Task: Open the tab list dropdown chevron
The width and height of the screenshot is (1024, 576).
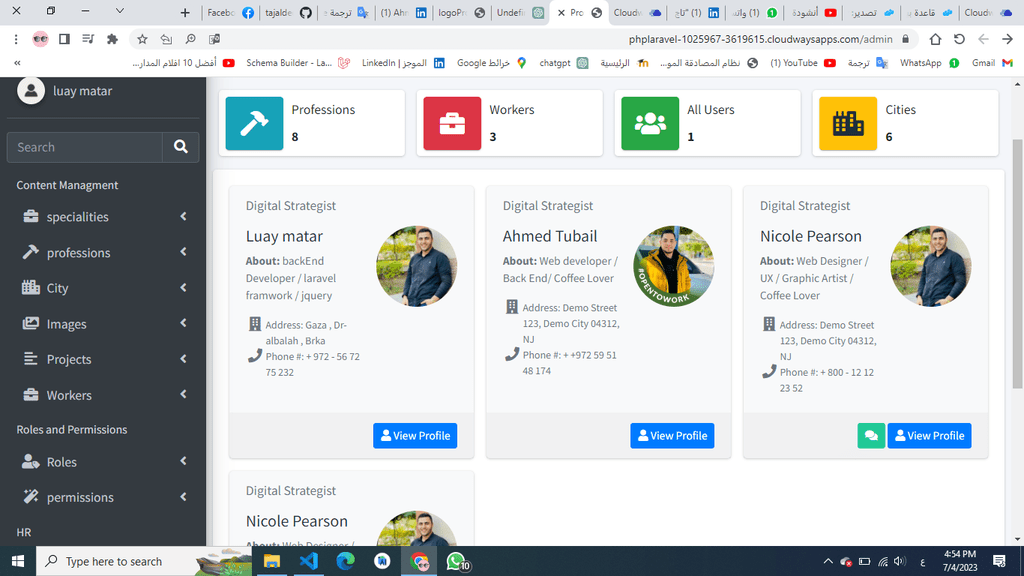Action: click(x=120, y=11)
